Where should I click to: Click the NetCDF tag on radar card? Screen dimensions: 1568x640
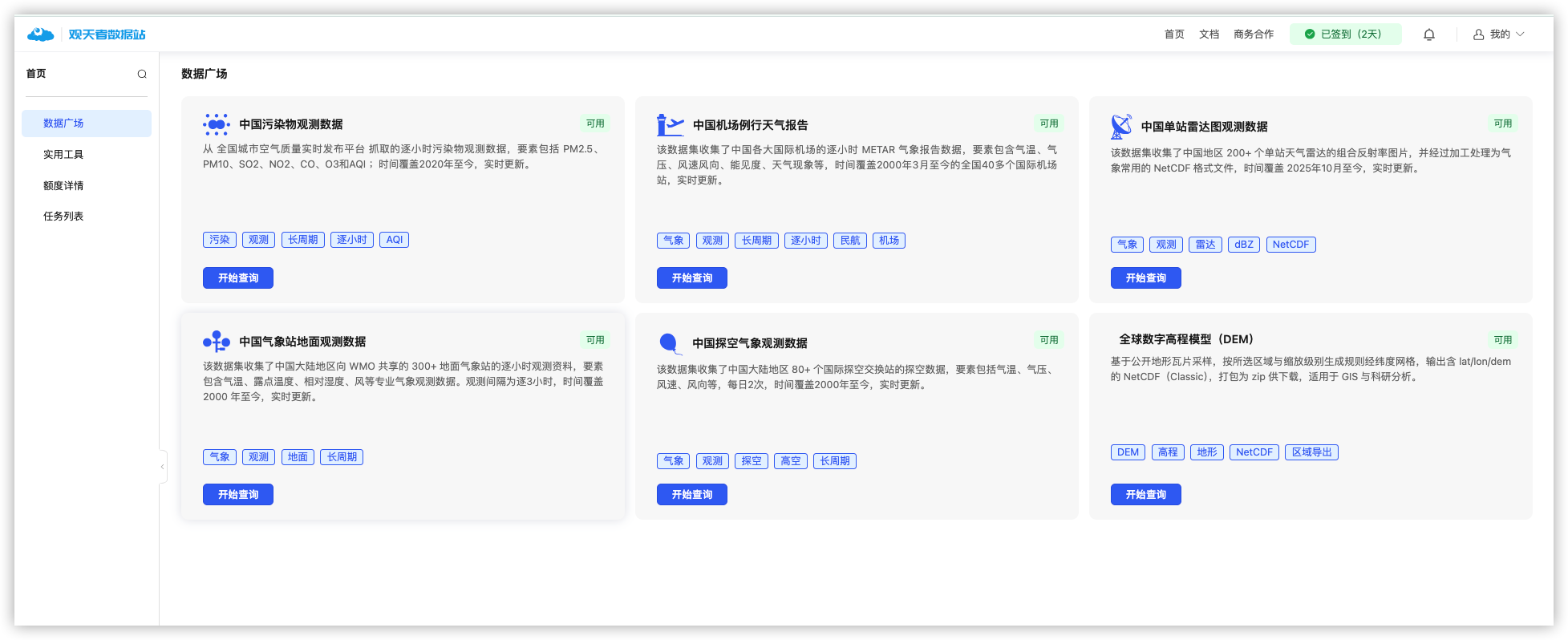click(x=1291, y=245)
